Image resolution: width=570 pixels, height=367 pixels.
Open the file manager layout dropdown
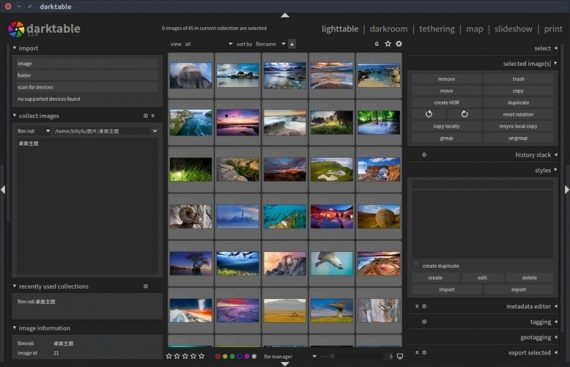(290, 356)
